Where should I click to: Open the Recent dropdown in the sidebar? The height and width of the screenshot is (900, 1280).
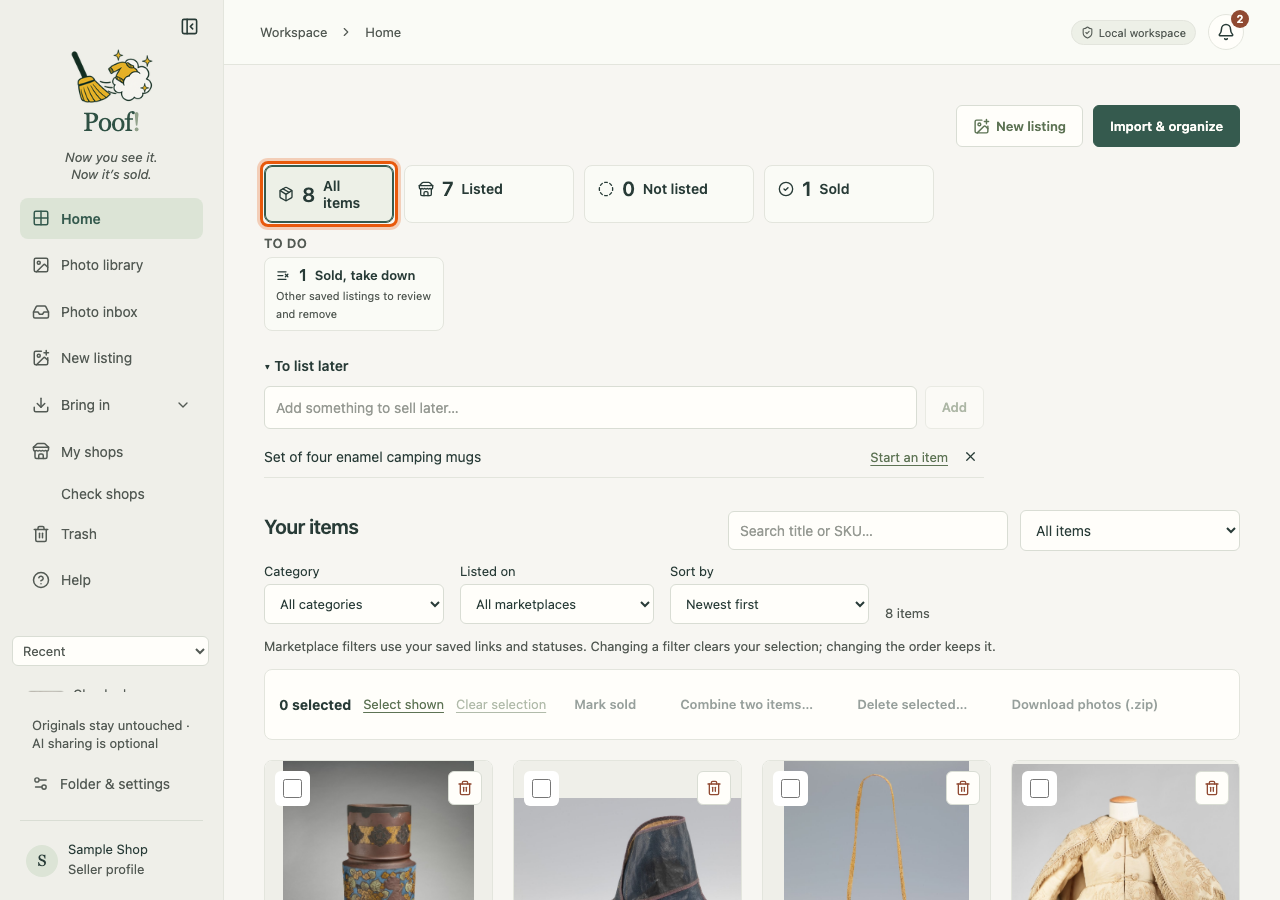click(110, 651)
